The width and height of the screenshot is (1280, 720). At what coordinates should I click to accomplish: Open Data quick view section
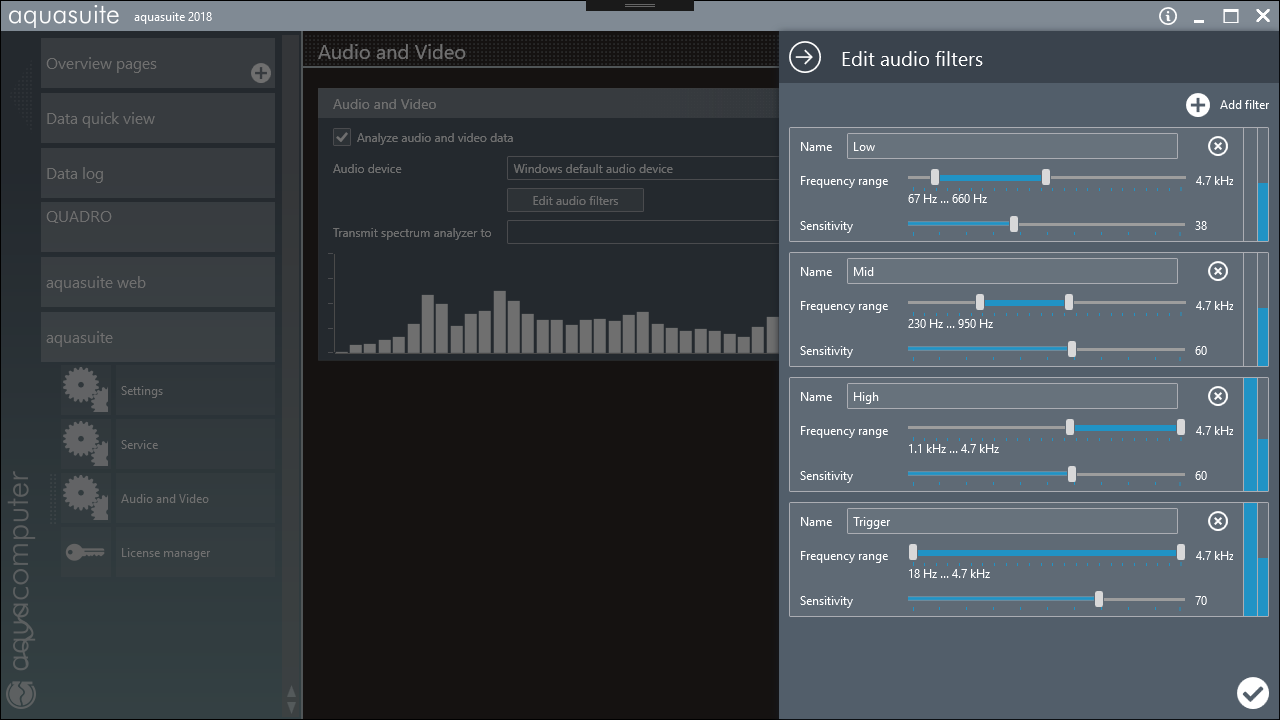(158, 118)
